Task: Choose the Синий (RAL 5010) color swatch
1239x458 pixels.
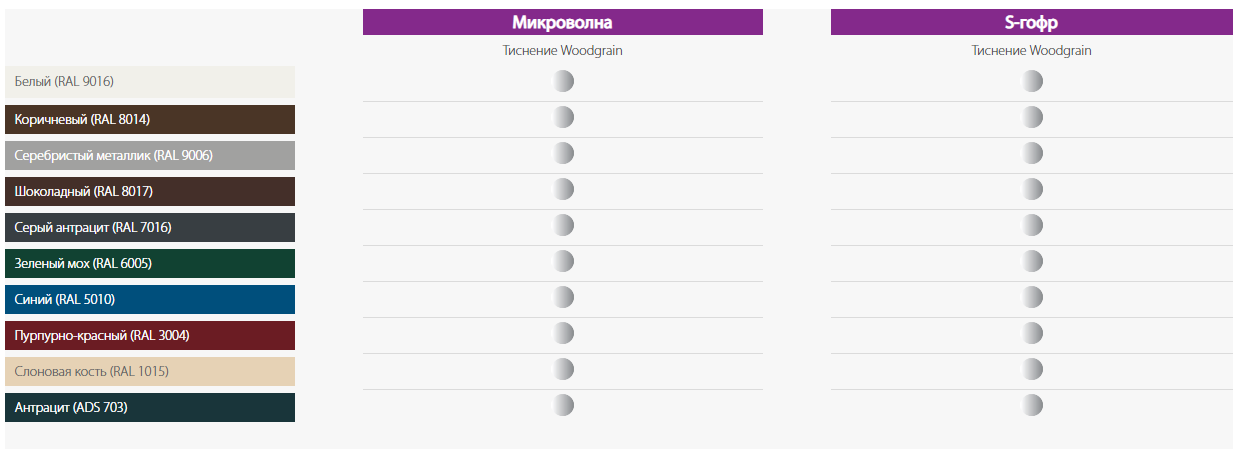Action: click(x=150, y=299)
